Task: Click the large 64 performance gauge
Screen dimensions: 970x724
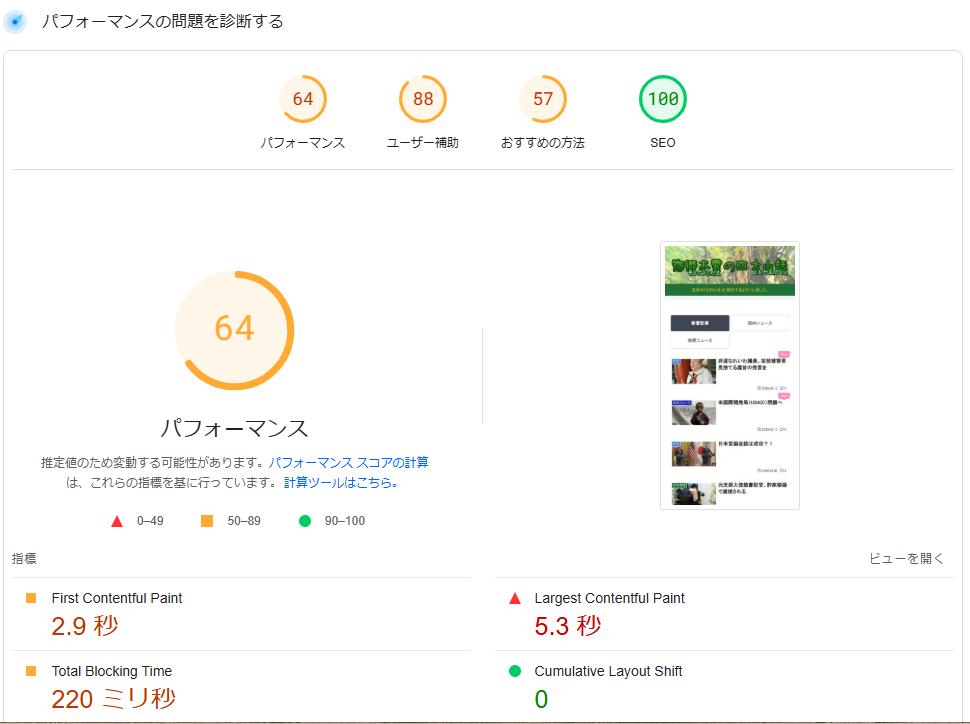Action: pos(234,329)
